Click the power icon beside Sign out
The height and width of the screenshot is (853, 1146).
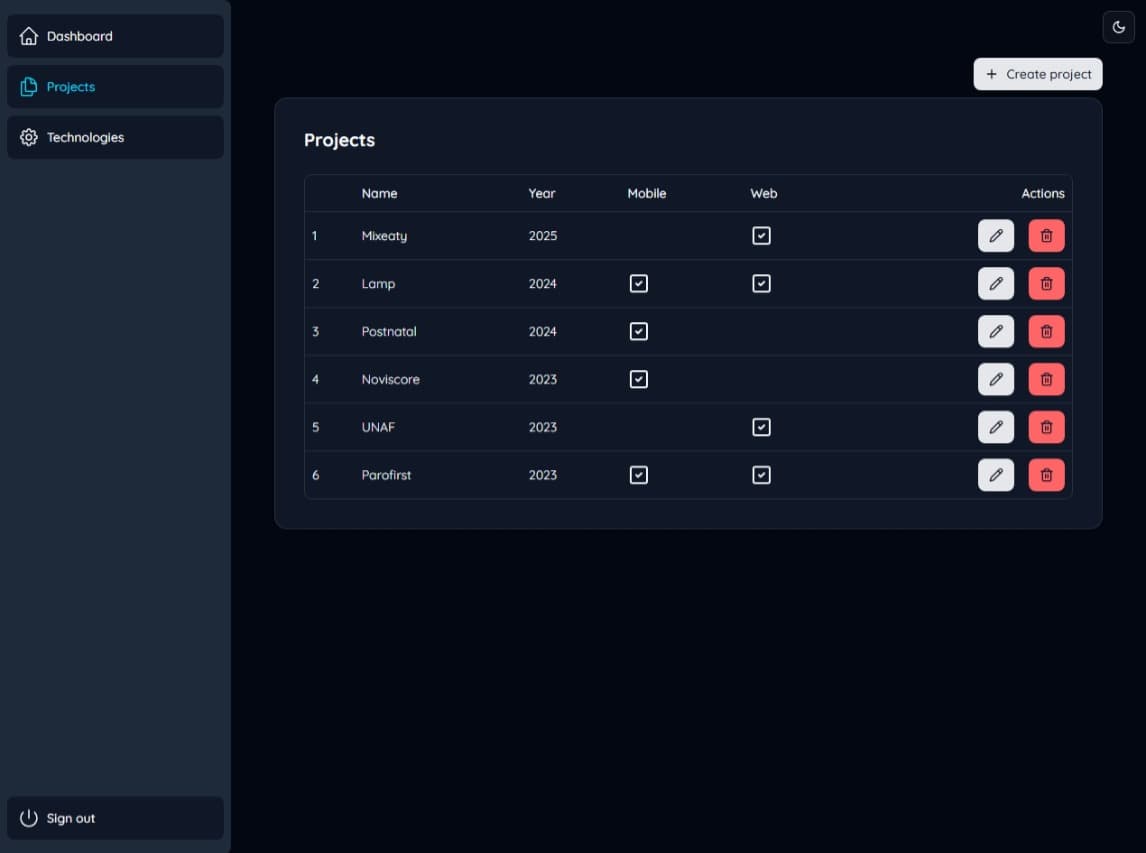point(29,818)
